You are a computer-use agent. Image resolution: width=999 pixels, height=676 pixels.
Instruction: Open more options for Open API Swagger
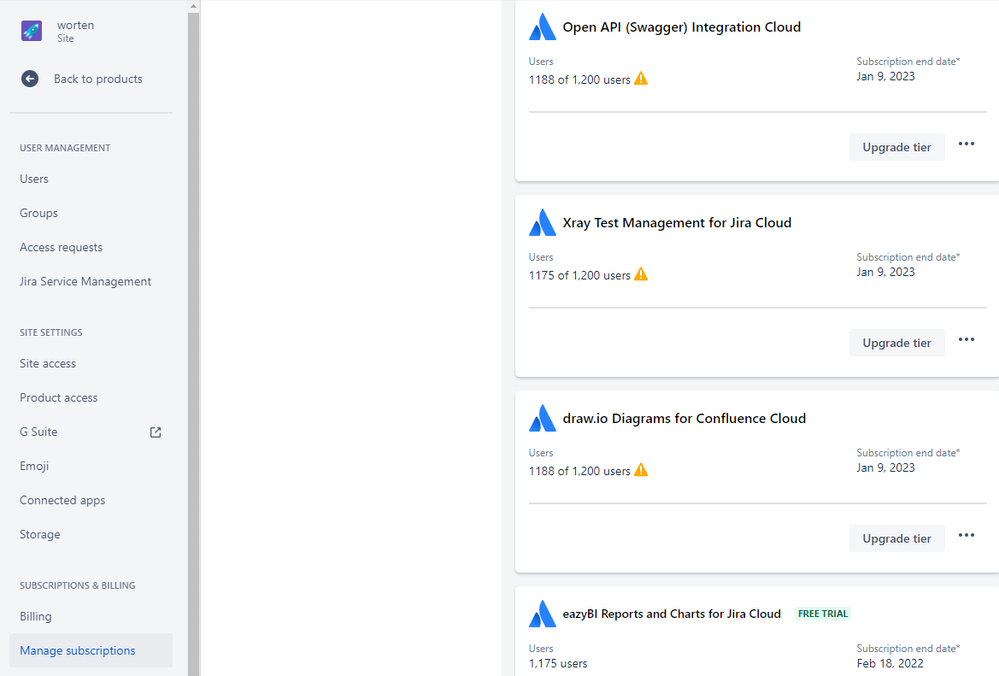967,144
